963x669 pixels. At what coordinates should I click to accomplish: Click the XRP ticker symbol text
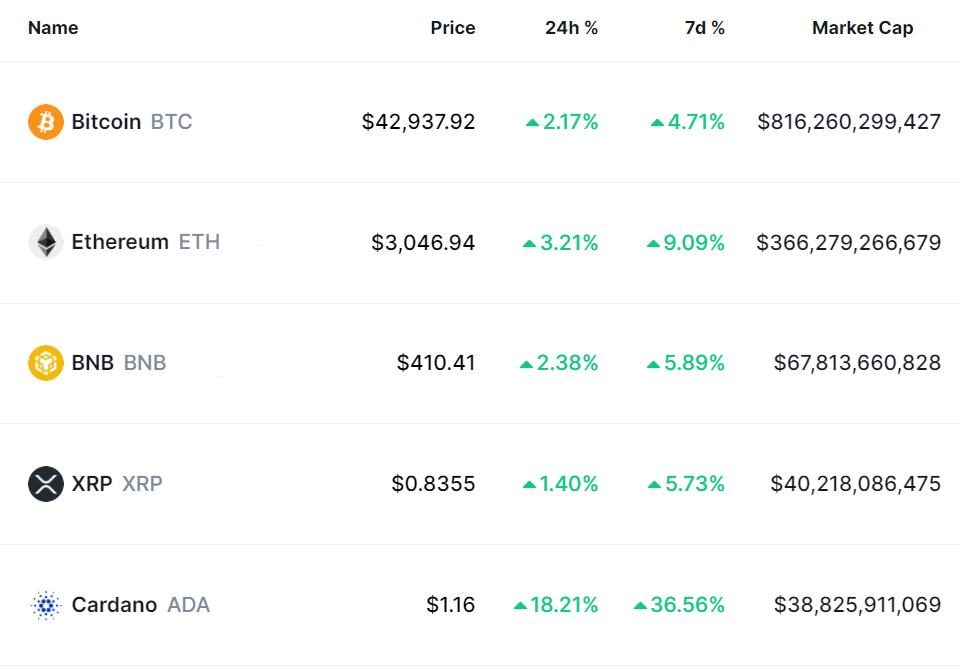pos(142,484)
